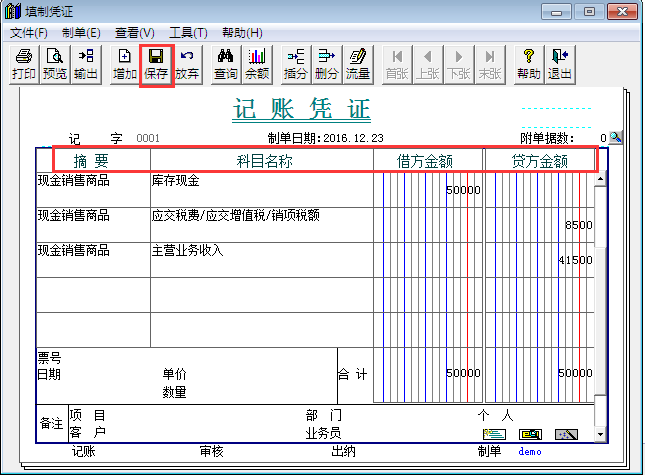Delete entry line with 删分 icon
Image resolution: width=645 pixels, height=475 pixels.
pos(327,65)
